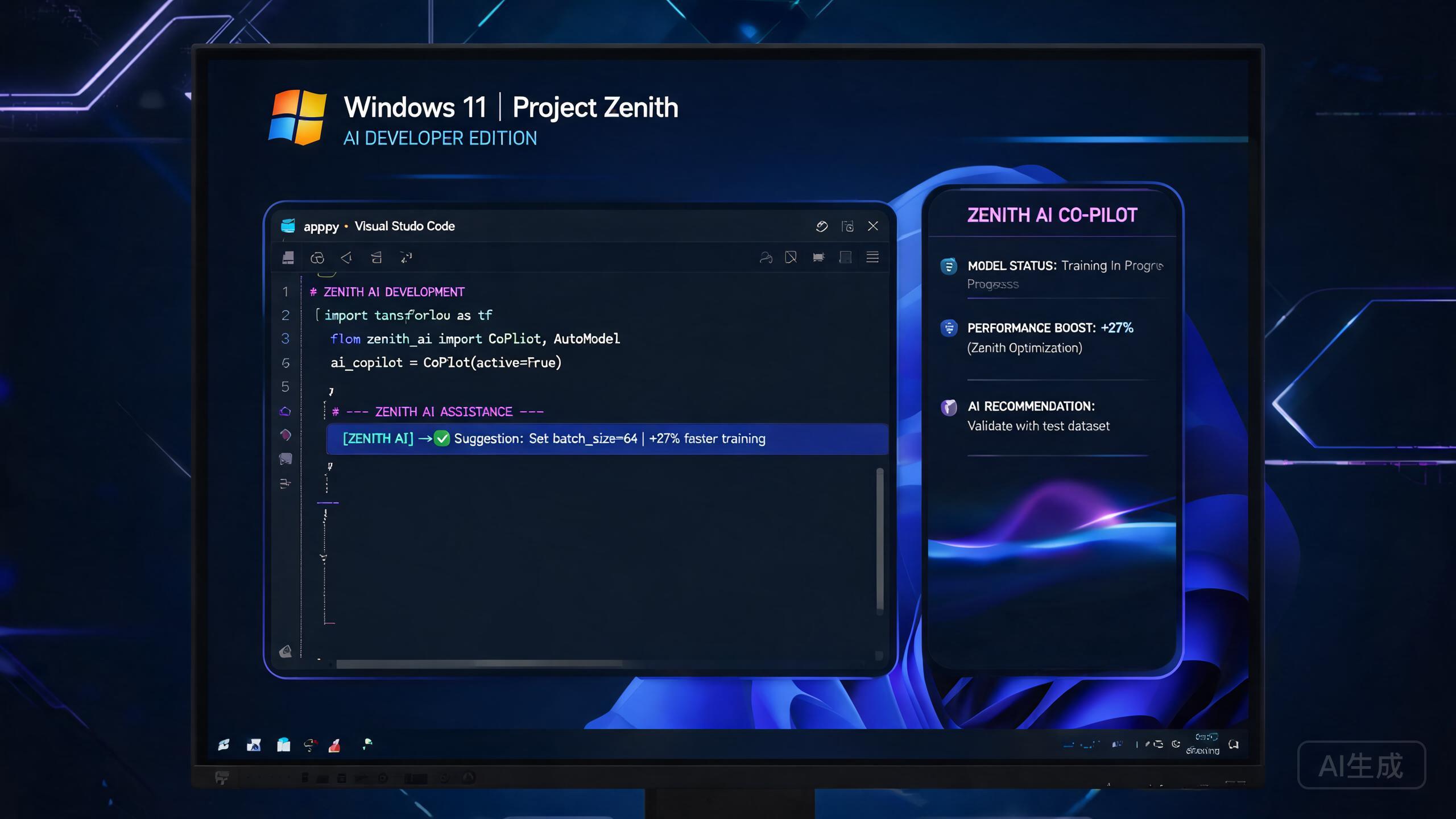Click the '(Zenith Optimization)' text
This screenshot has width=1456, height=819.
coord(1025,348)
